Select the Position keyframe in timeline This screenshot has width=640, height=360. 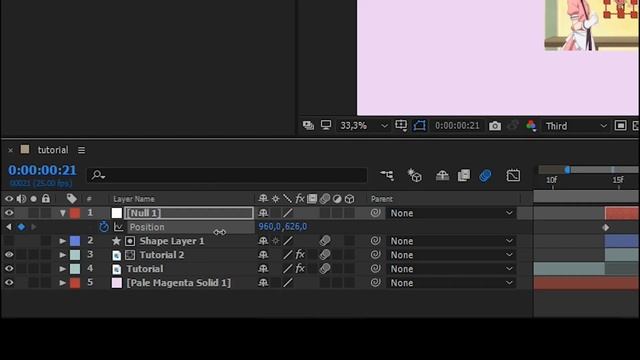pos(606,227)
